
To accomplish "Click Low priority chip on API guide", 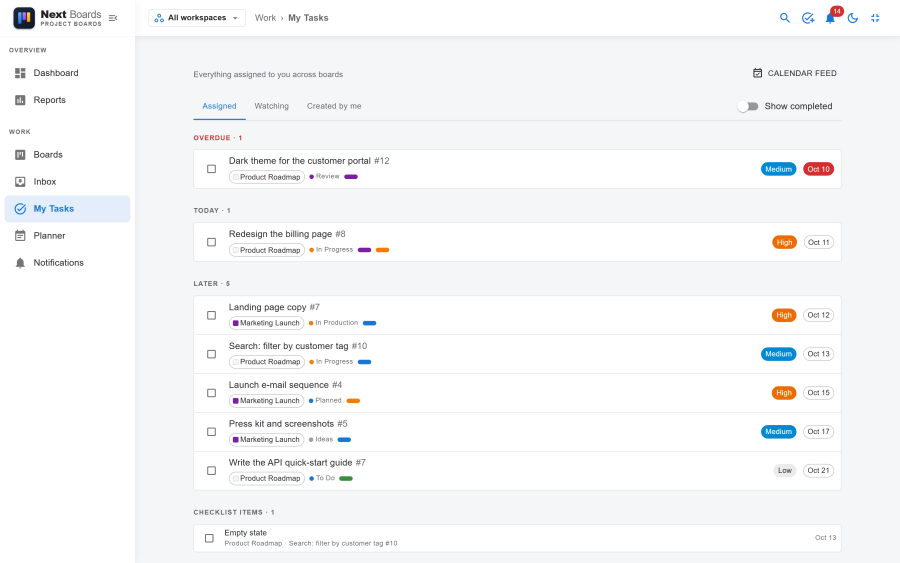I will [x=785, y=471].
